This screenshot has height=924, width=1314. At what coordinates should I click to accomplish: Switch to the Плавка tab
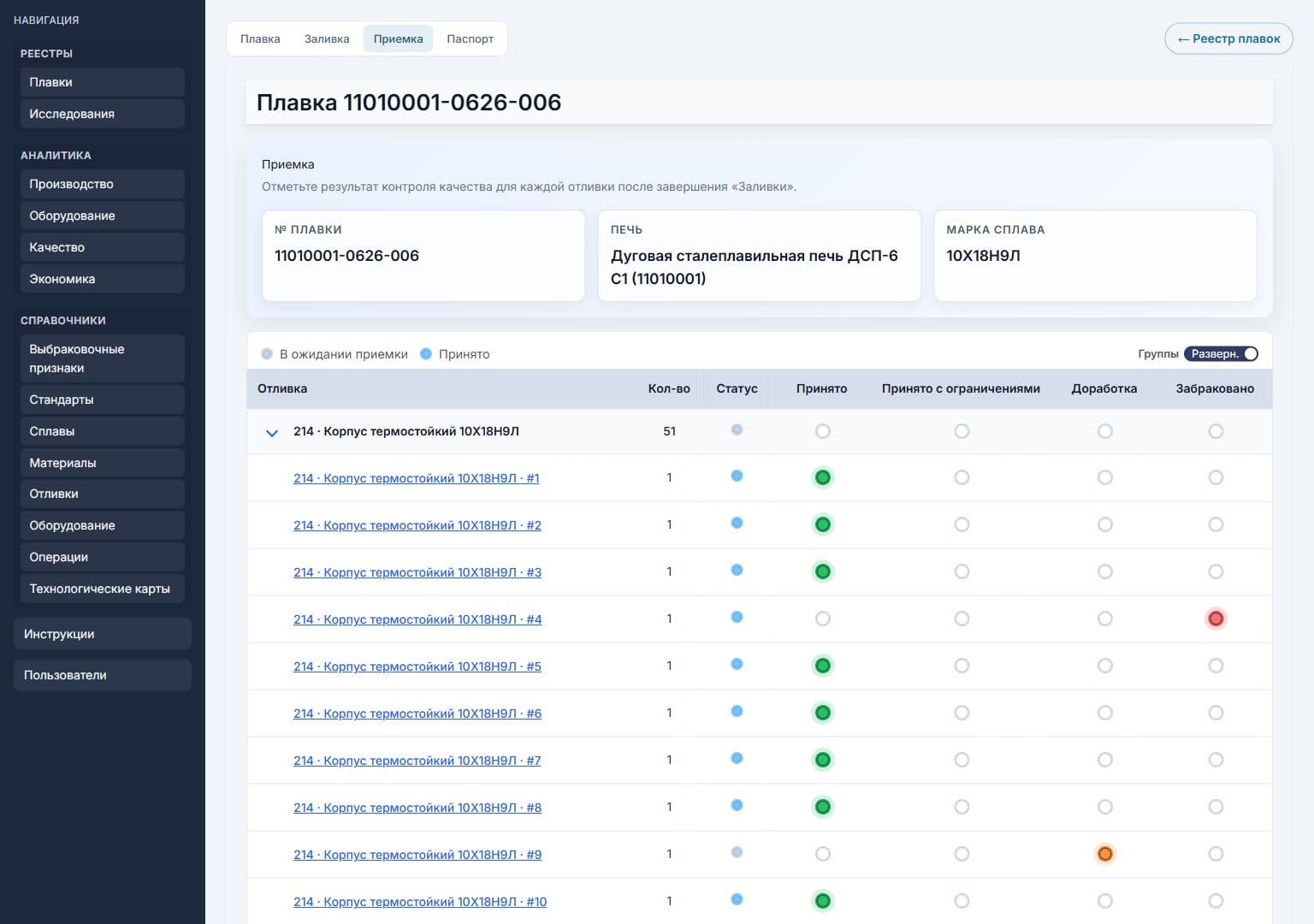point(260,38)
